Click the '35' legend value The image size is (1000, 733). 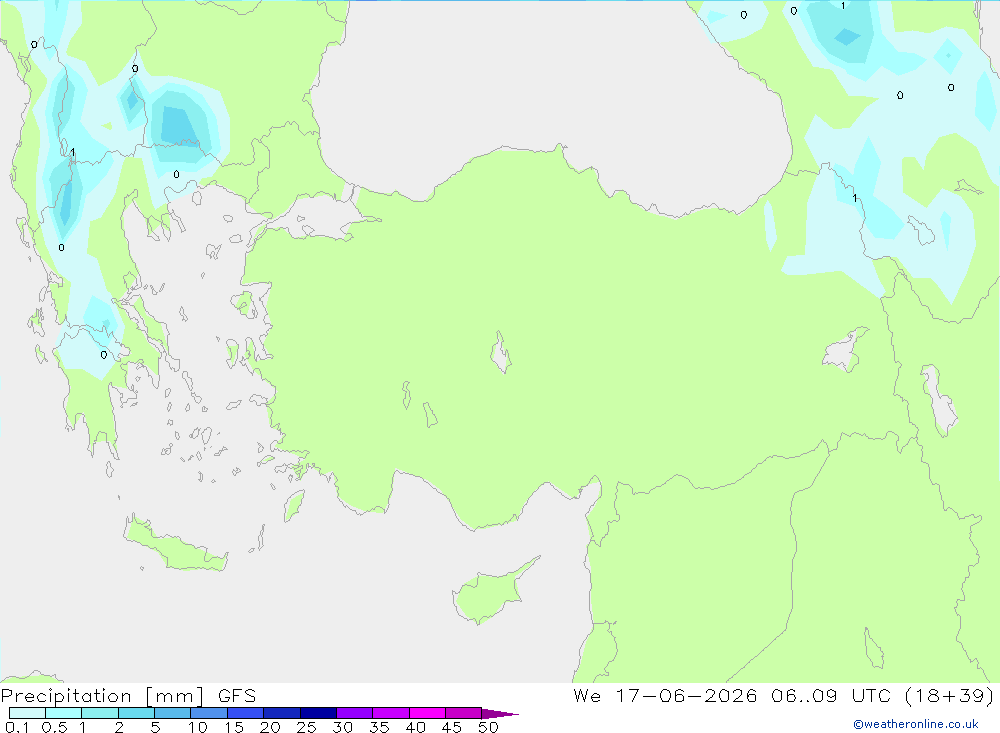379,727
